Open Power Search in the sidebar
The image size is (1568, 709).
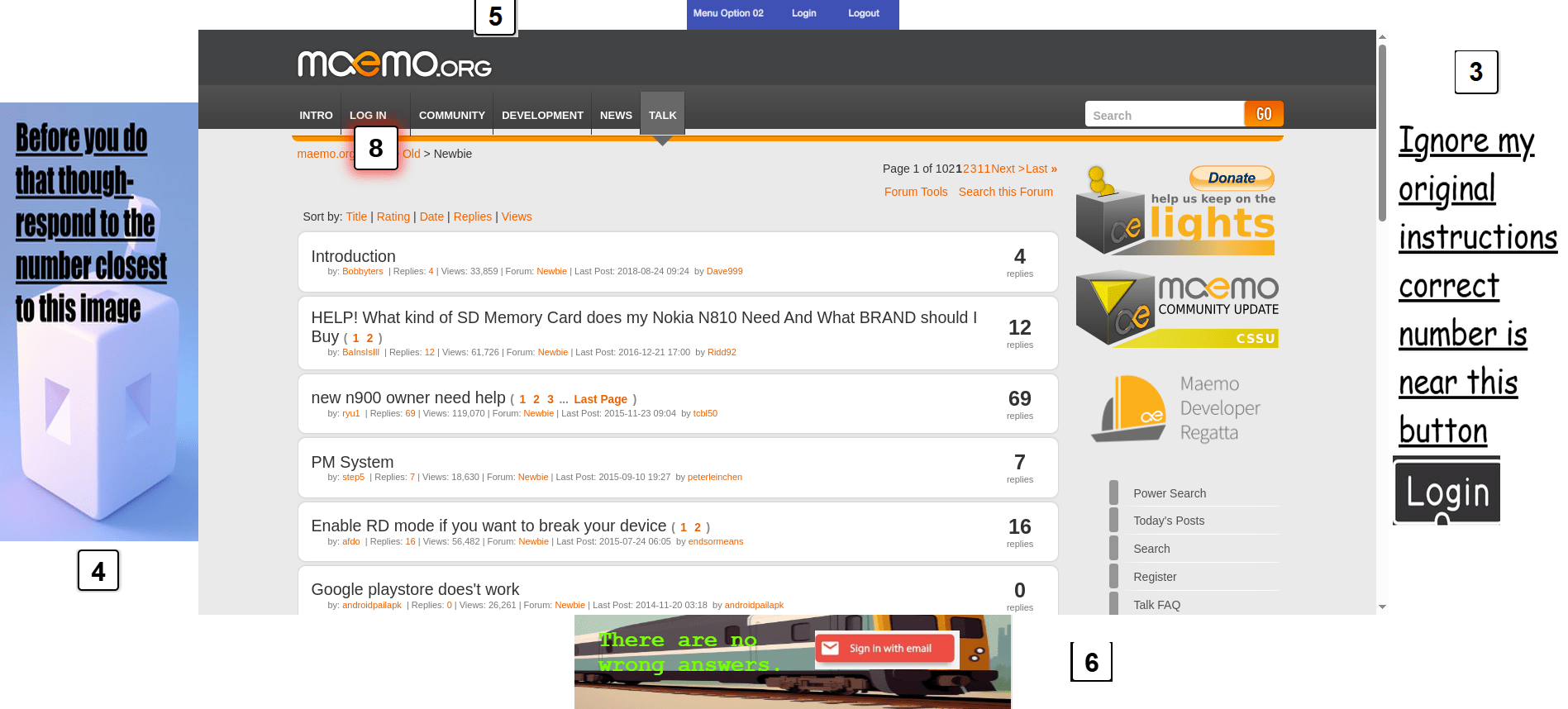(1169, 493)
